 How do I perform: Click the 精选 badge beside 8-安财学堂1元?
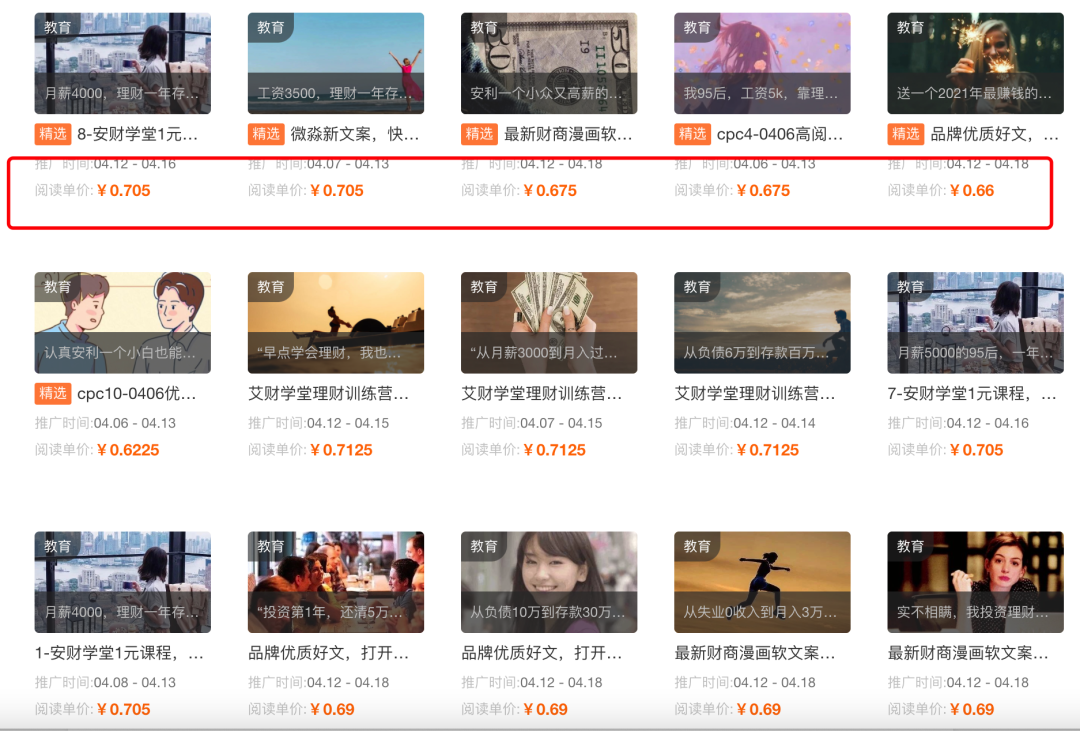pos(53,134)
